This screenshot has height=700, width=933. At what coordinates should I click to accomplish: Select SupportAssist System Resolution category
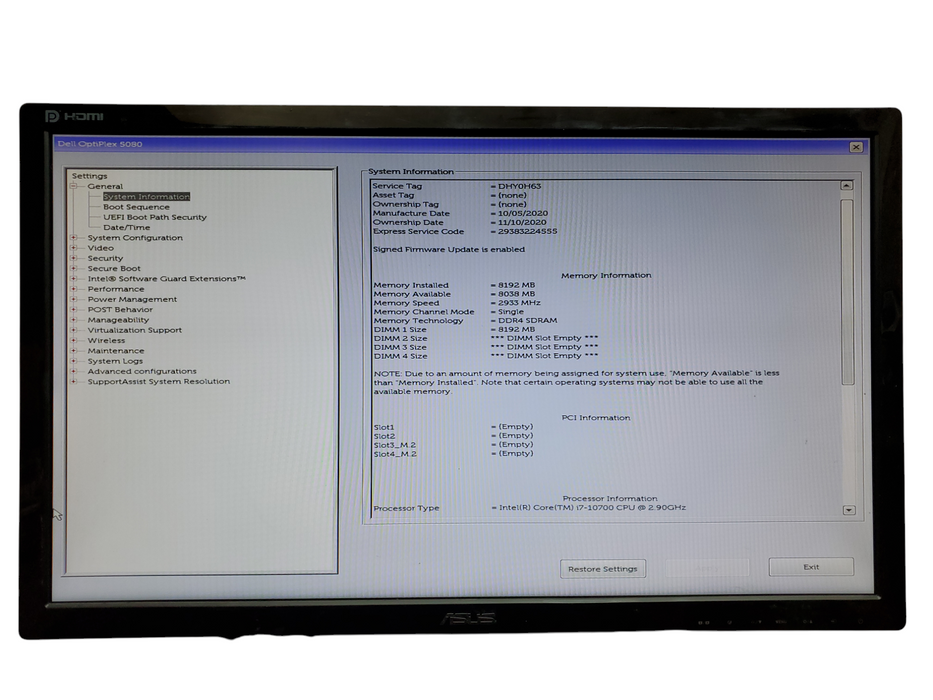158,382
